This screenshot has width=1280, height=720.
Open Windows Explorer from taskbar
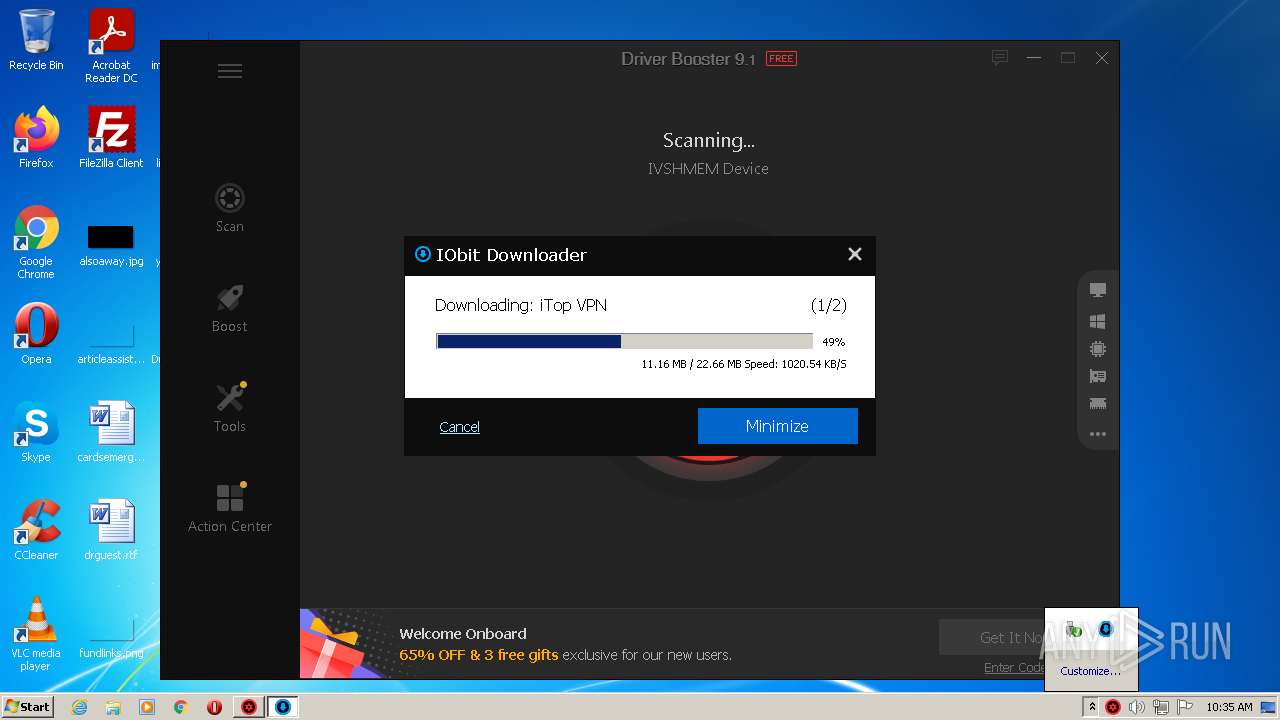coord(113,707)
